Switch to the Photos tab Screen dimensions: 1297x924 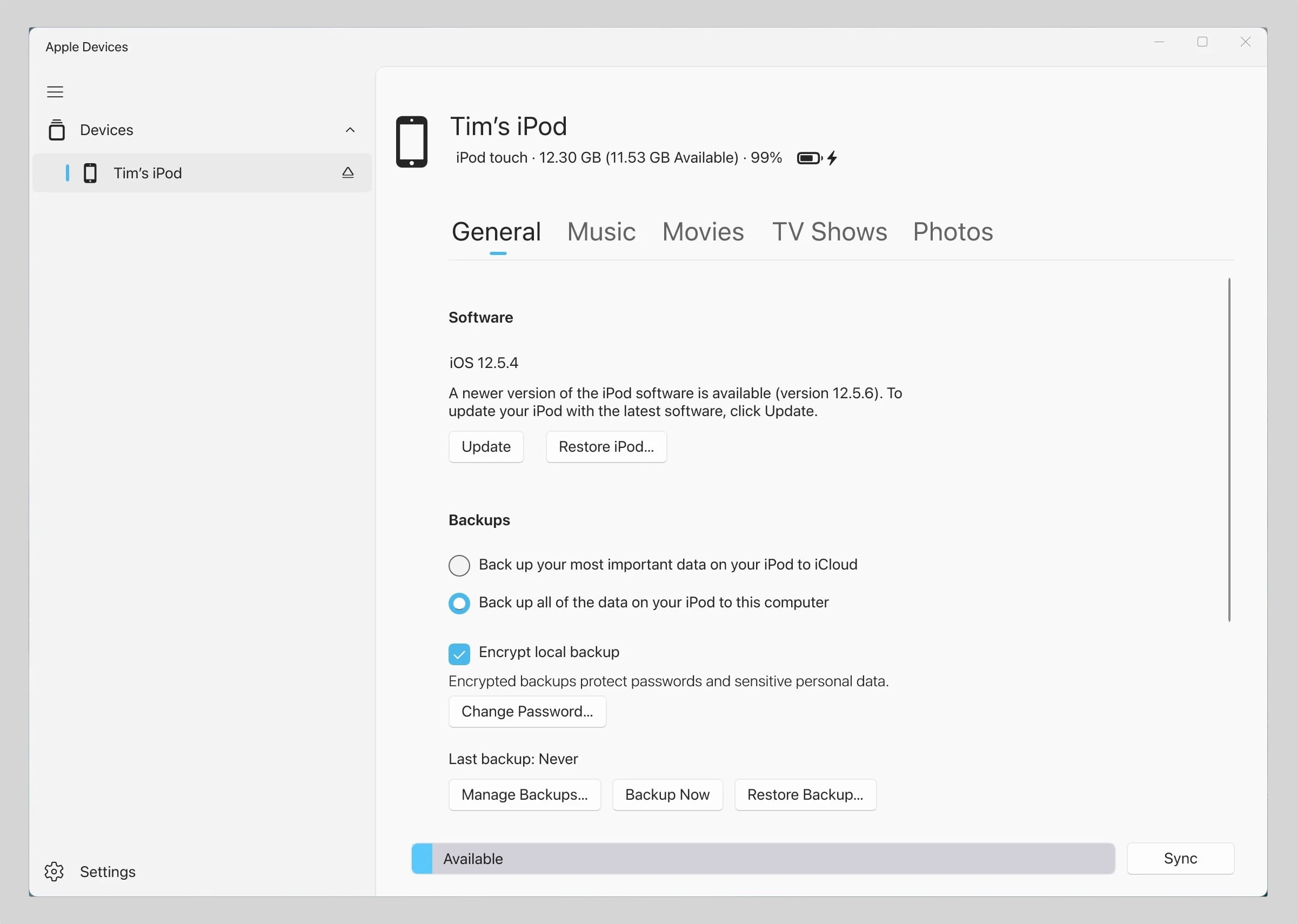tap(953, 232)
